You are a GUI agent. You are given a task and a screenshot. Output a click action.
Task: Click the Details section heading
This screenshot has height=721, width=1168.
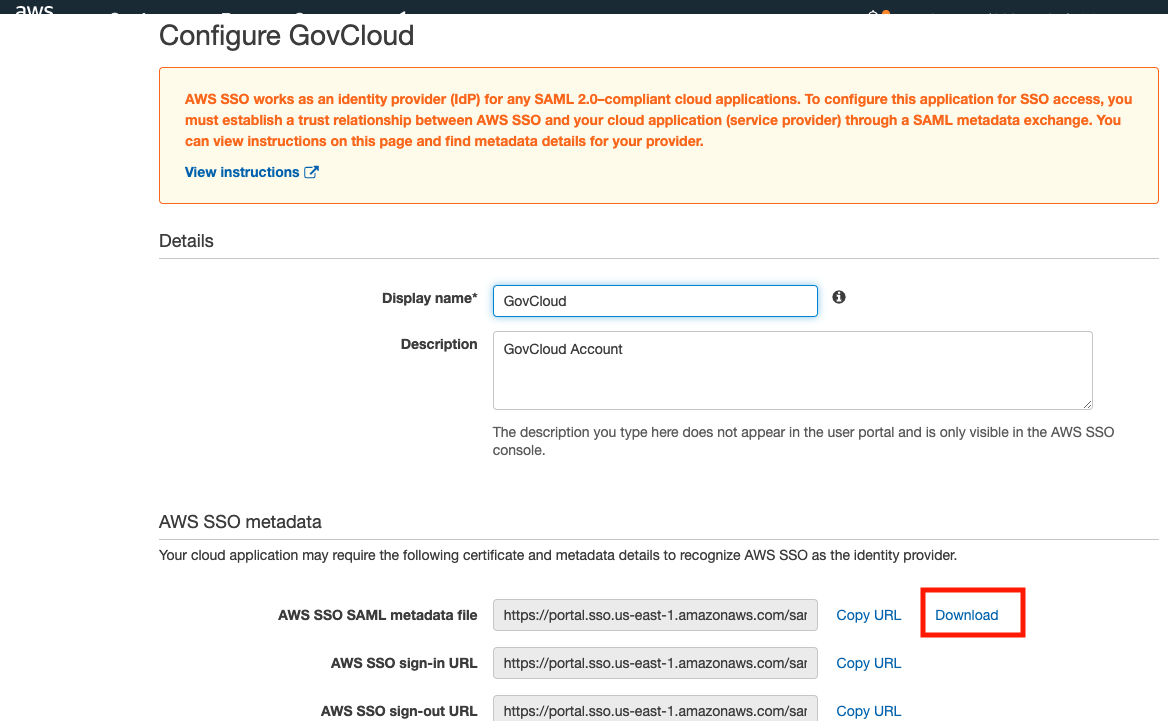pos(186,241)
